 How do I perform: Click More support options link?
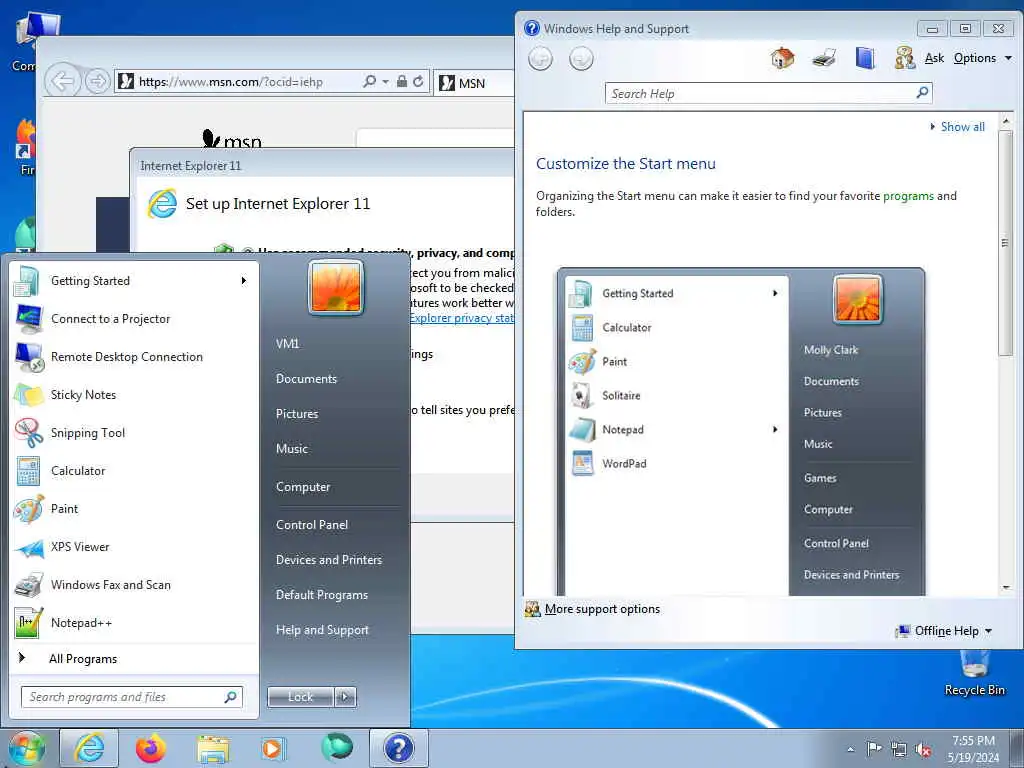click(602, 609)
